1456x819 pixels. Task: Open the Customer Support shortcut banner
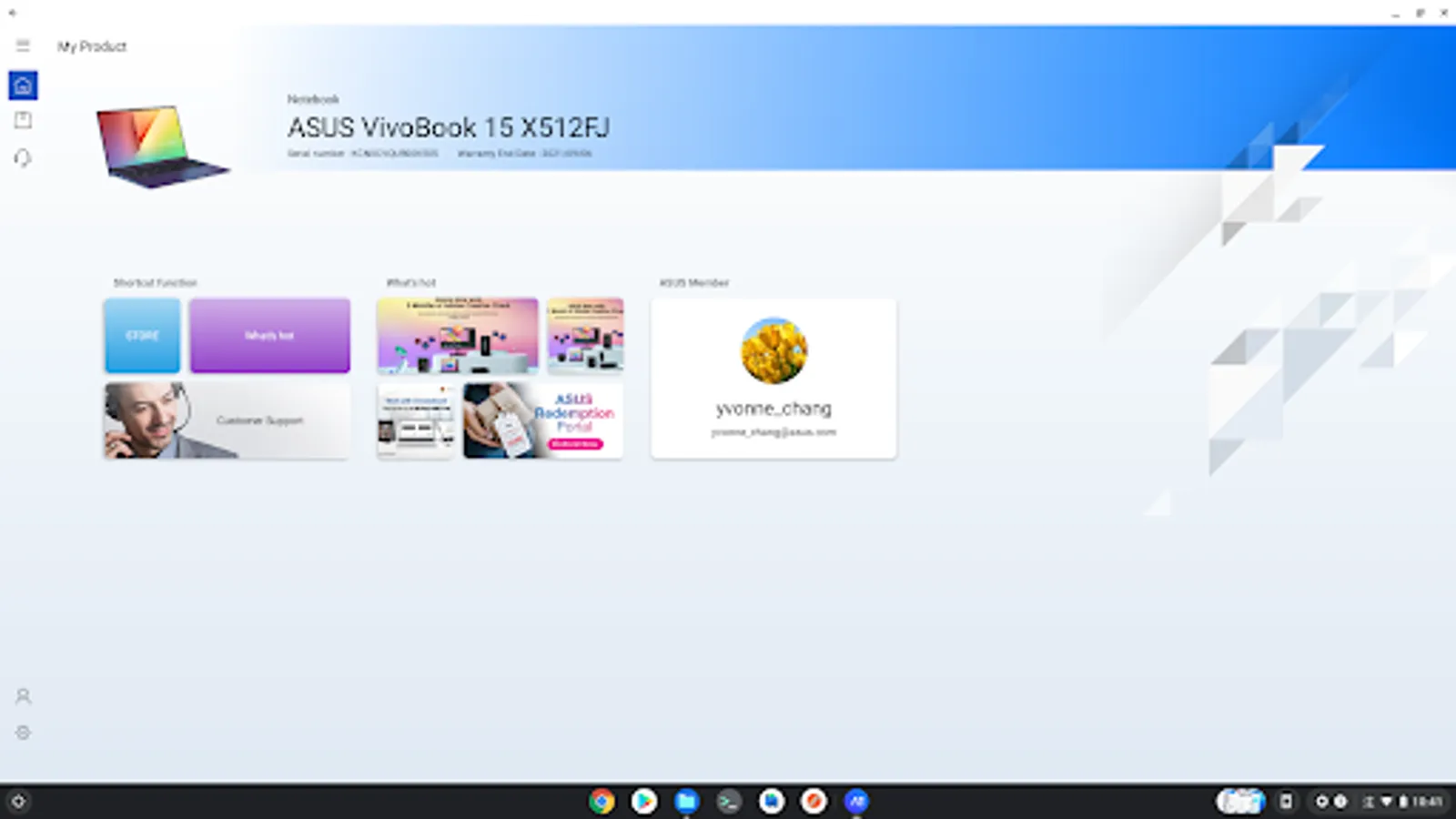(226, 420)
